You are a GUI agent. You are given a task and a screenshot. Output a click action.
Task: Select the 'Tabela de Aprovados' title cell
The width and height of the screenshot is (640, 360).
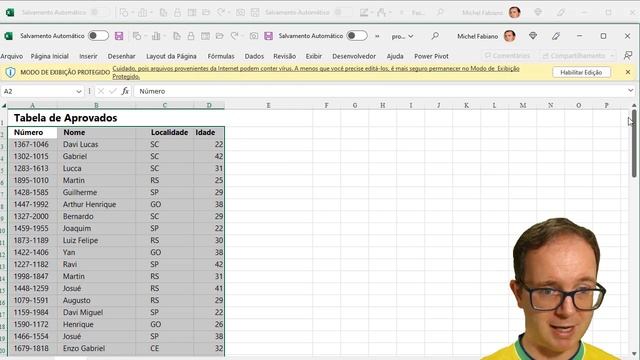tap(65, 118)
